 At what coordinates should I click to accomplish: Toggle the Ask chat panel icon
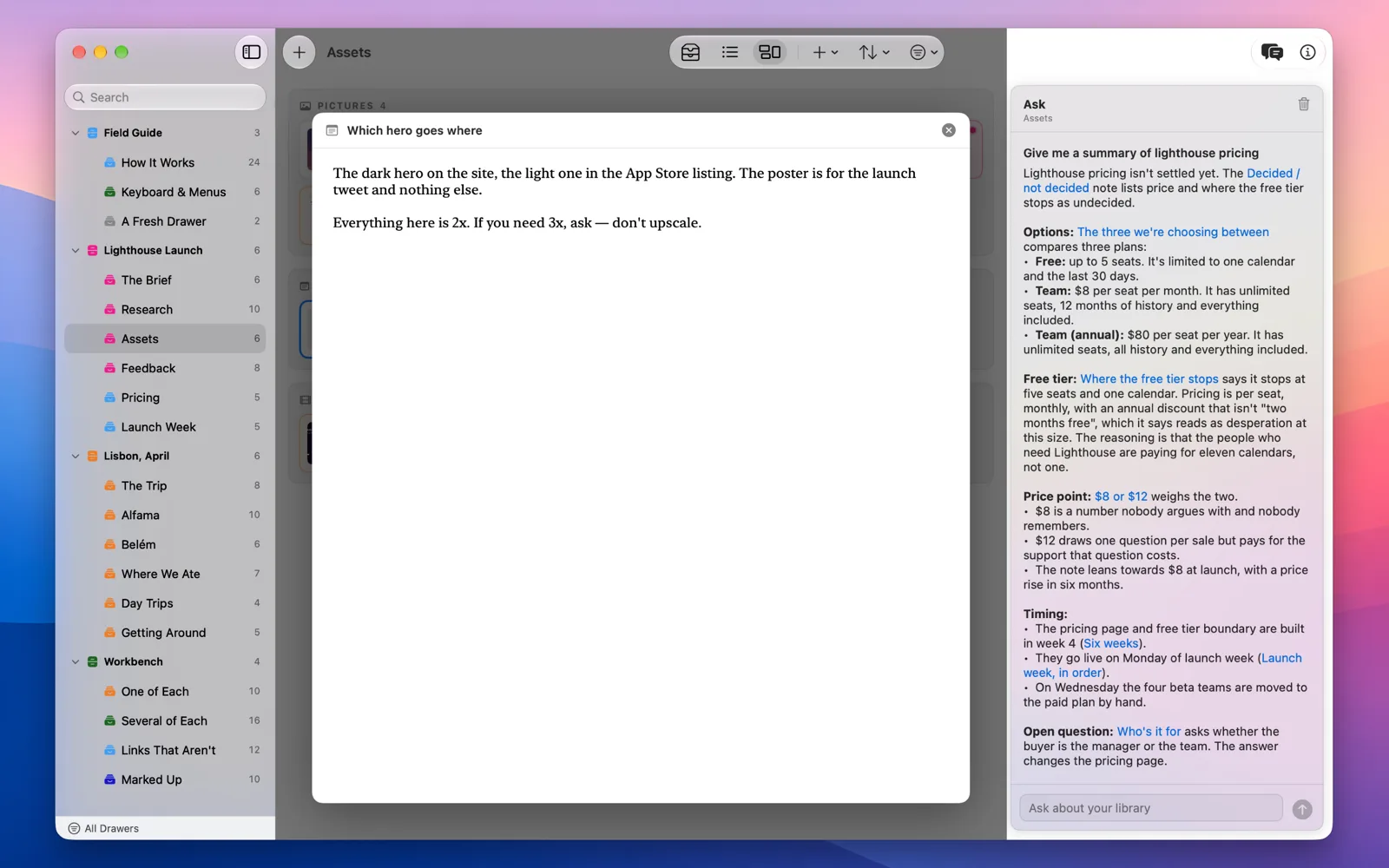[x=1272, y=52]
